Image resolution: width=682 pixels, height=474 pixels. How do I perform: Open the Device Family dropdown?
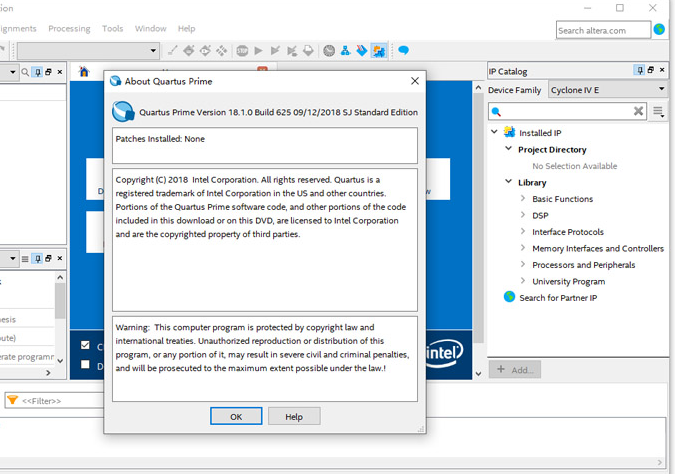point(608,90)
